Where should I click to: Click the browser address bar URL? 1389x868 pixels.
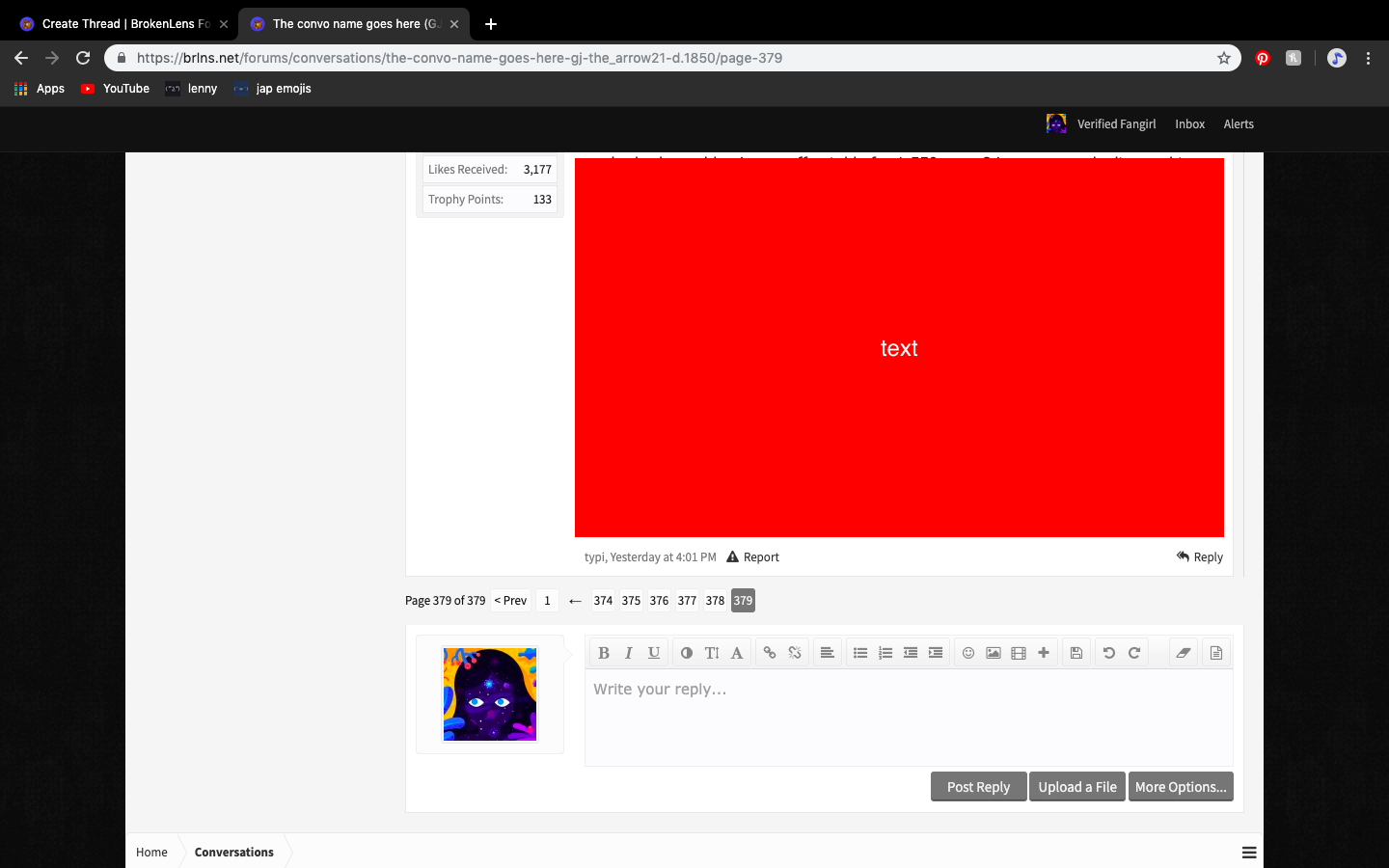tap(459, 58)
